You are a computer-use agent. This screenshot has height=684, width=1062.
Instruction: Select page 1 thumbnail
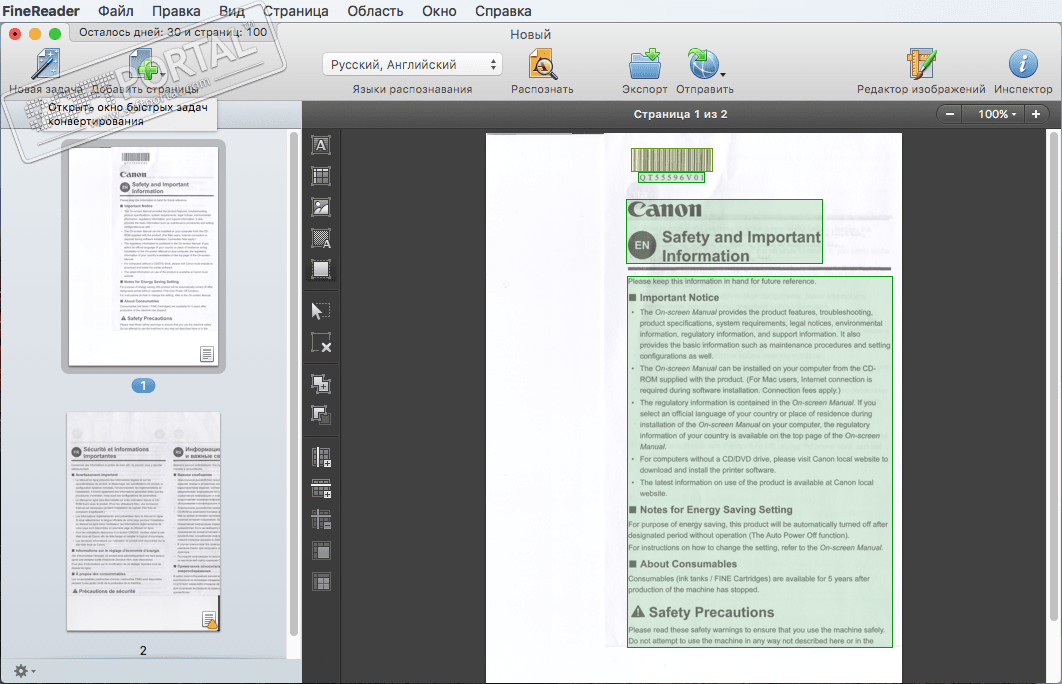coord(143,256)
